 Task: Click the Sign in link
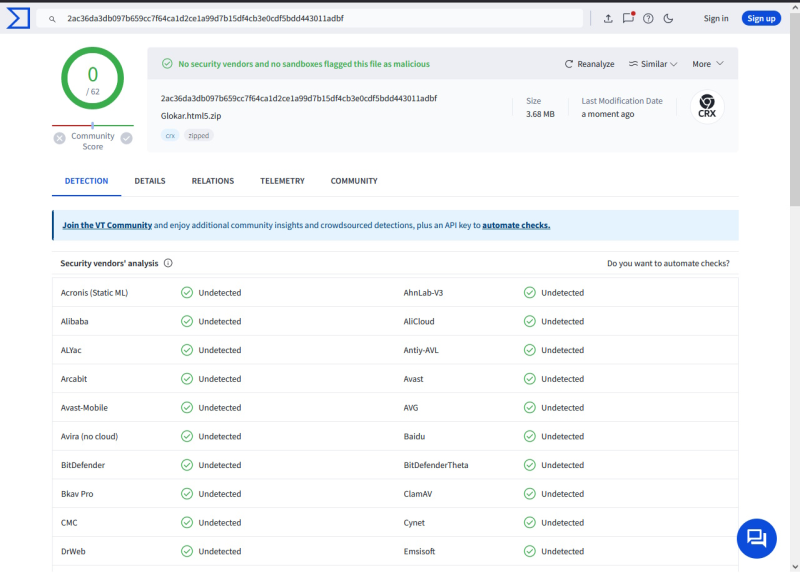click(716, 18)
